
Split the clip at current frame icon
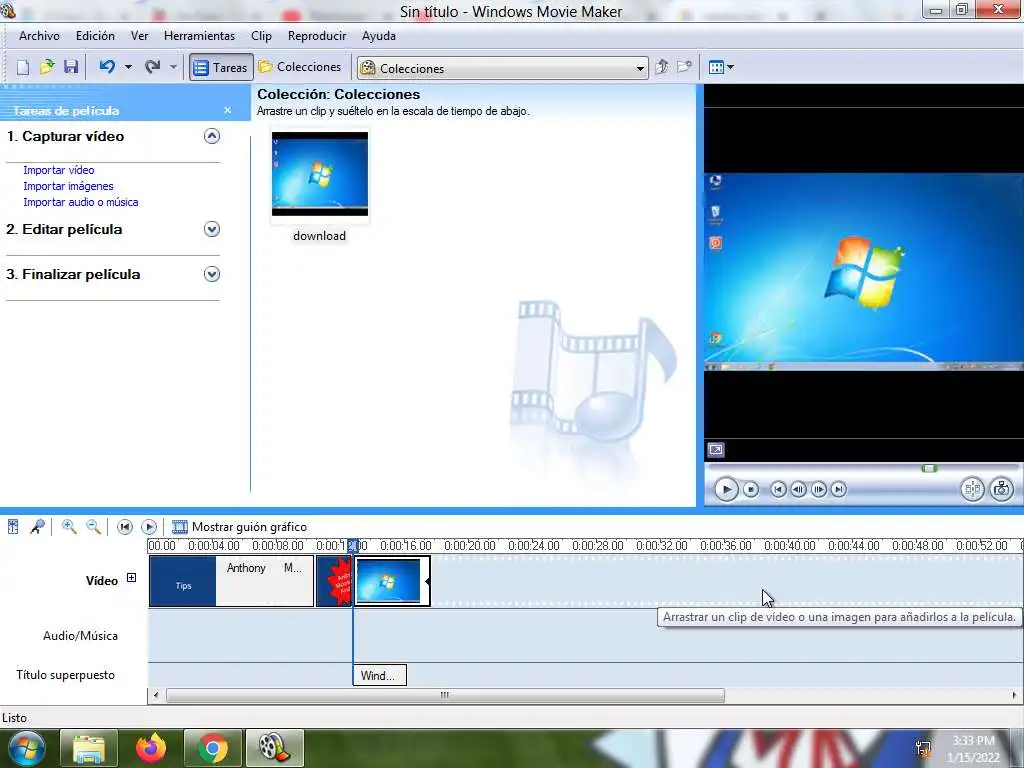[972, 489]
